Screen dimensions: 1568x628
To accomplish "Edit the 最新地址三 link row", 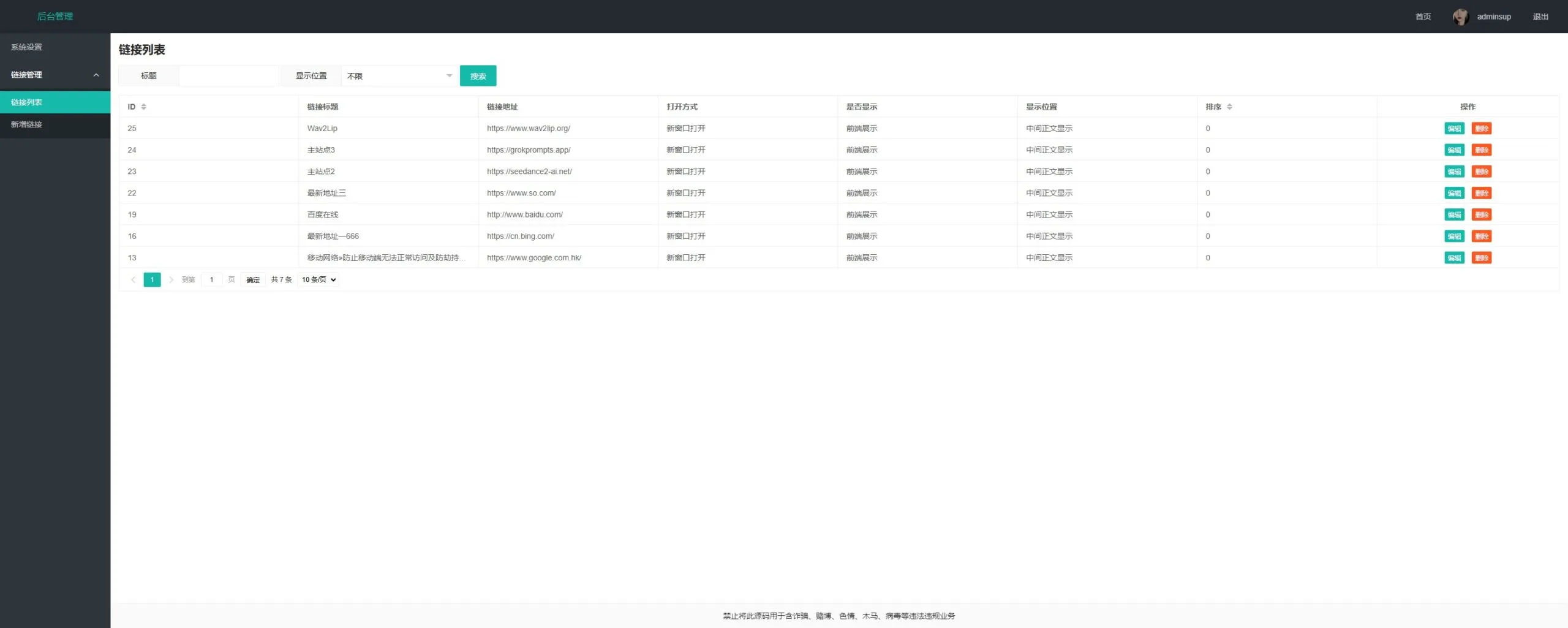I will tap(1454, 193).
